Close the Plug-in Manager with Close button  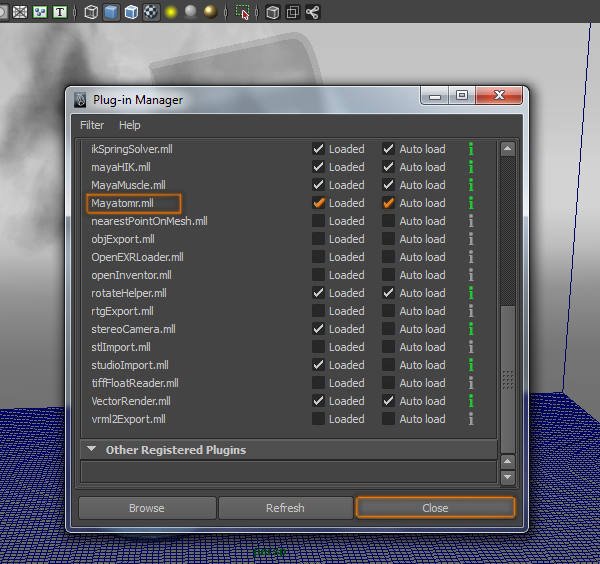click(x=435, y=508)
